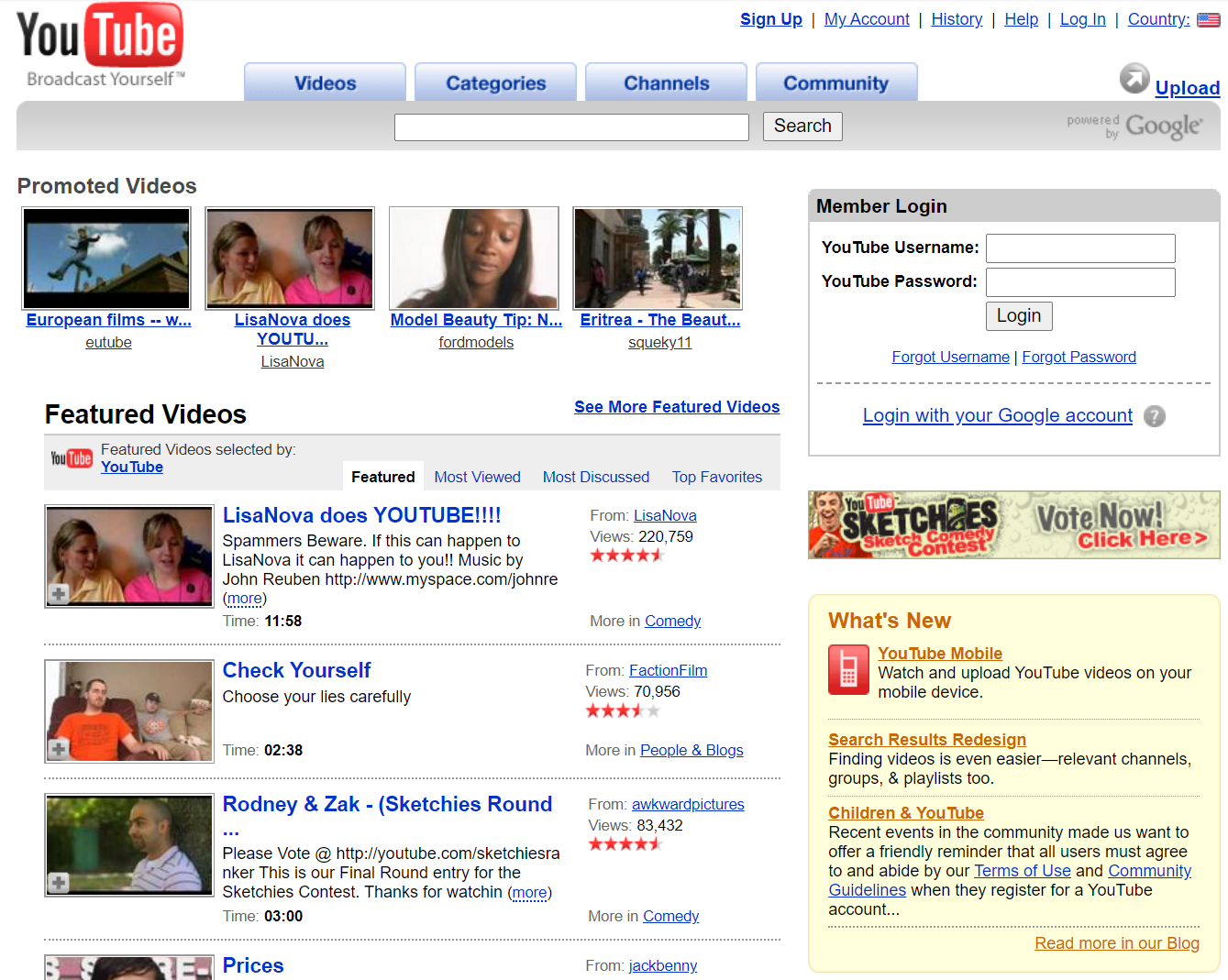Select the Featured tab
The width and height of the screenshot is (1228, 980).
382,477
